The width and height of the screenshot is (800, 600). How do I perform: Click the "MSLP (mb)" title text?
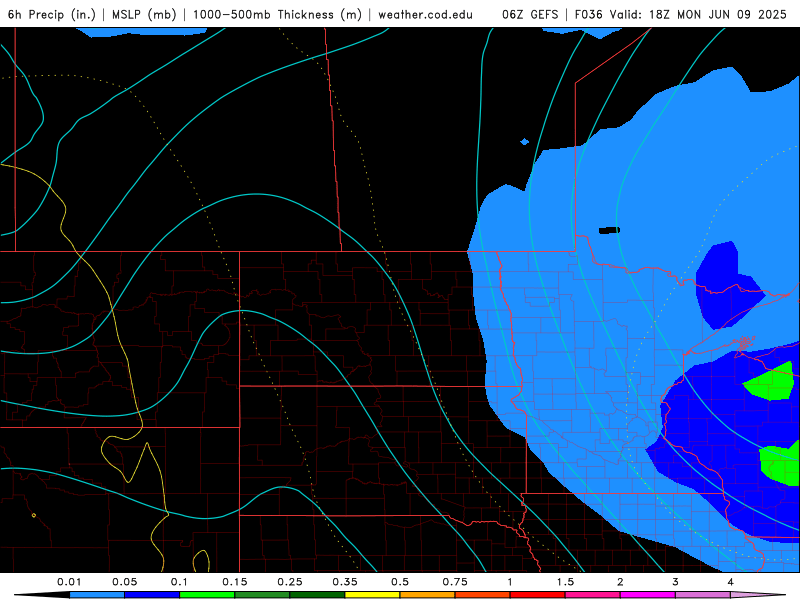pos(144,14)
